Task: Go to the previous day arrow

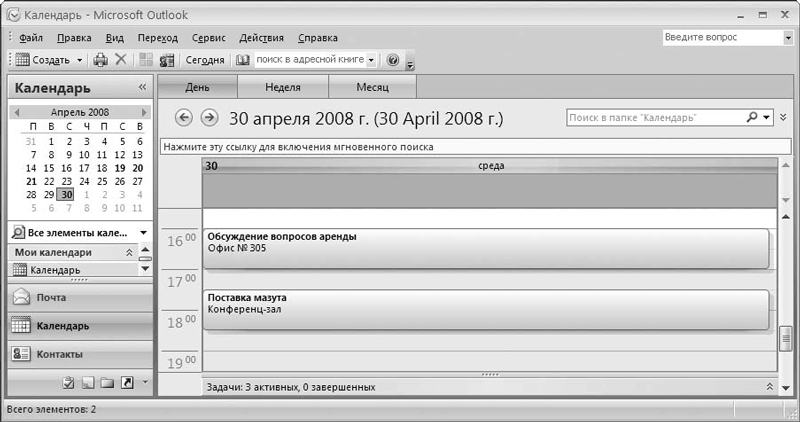Action: (x=183, y=118)
